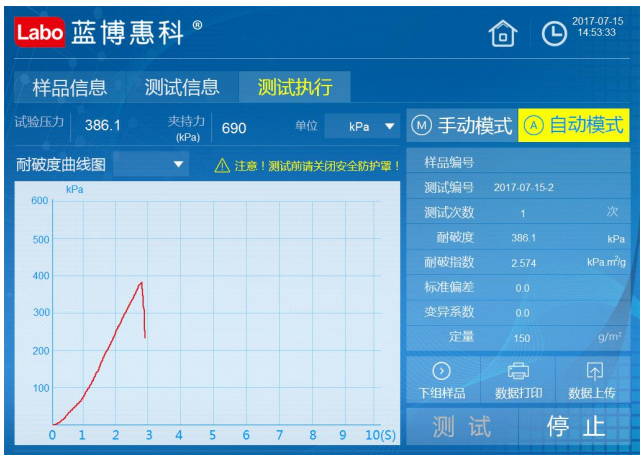Viewport: 644px width, 455px height.
Task: Click the clock icon in header
Action: click(x=553, y=34)
